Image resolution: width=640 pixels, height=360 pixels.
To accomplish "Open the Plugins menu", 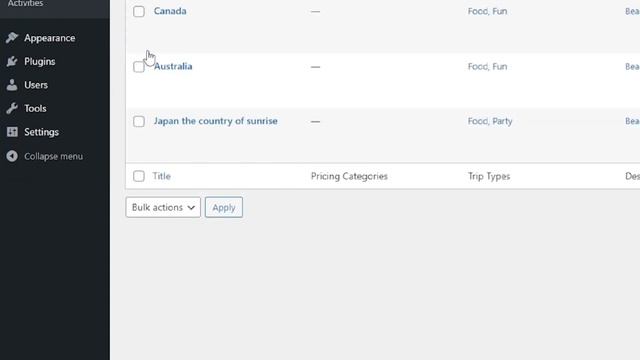I will 40,62.
